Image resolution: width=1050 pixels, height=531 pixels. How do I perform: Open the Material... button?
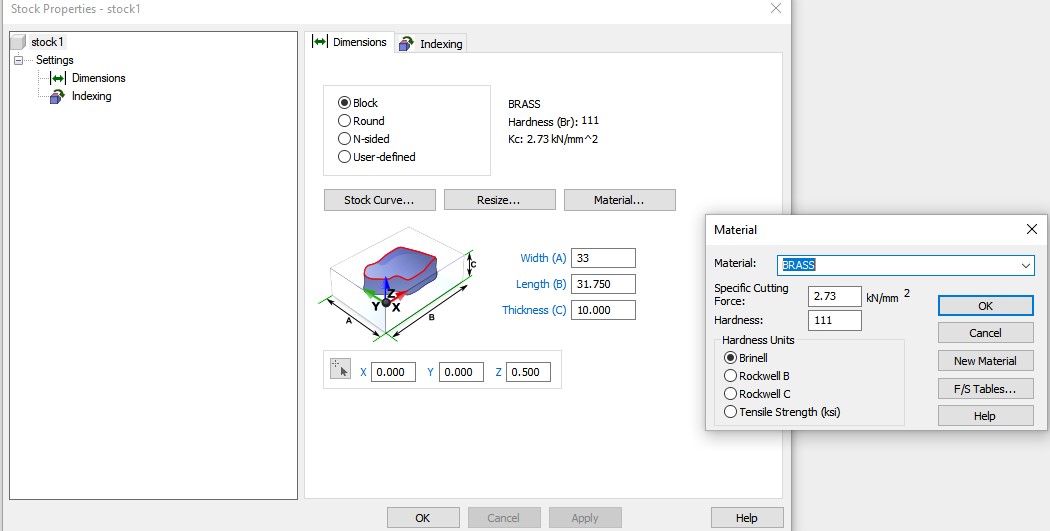point(619,200)
